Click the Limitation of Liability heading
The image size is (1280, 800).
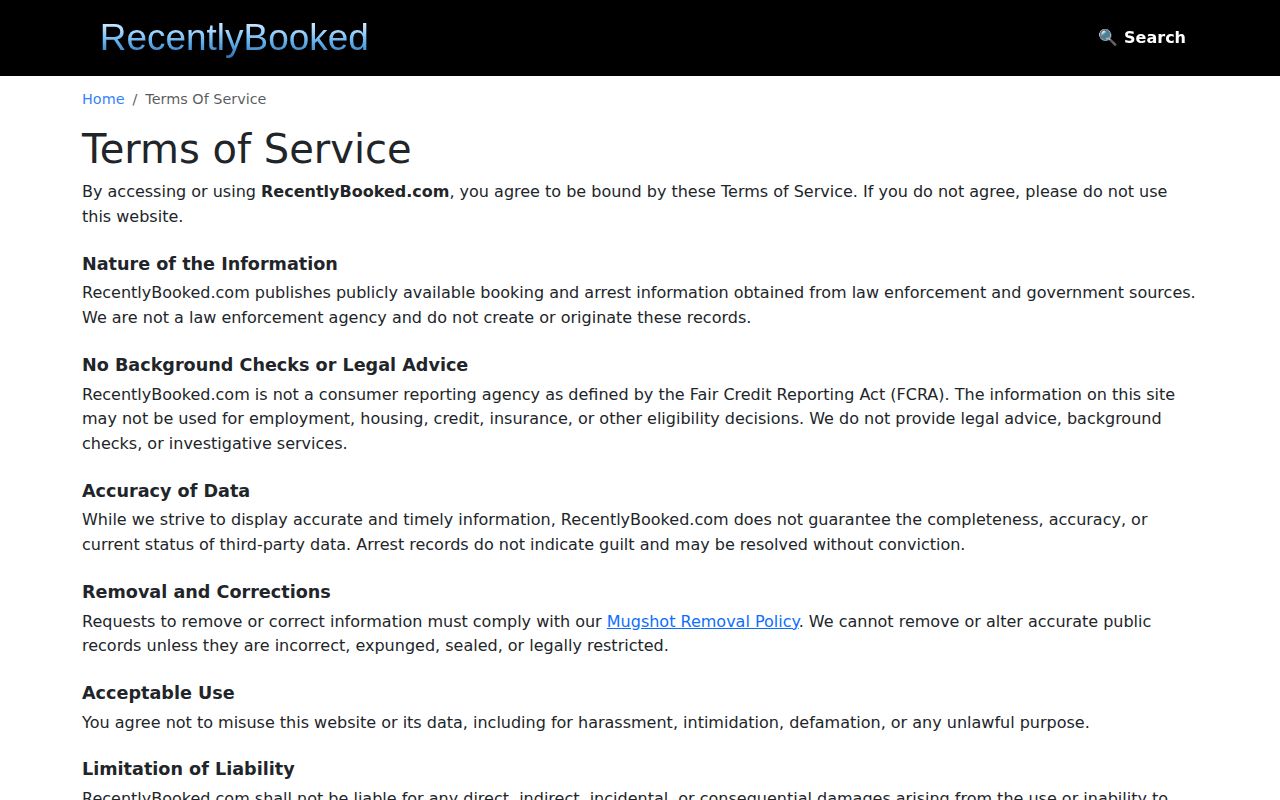pyautogui.click(x=188, y=769)
